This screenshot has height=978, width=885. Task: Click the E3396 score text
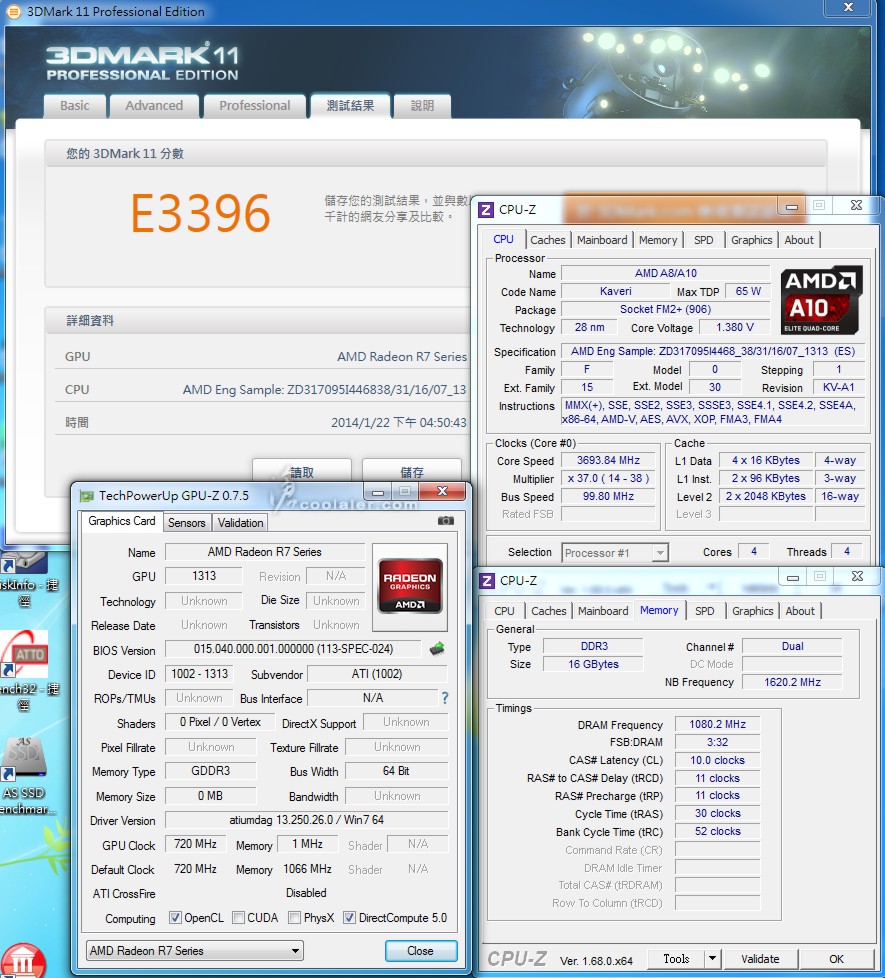pos(200,213)
